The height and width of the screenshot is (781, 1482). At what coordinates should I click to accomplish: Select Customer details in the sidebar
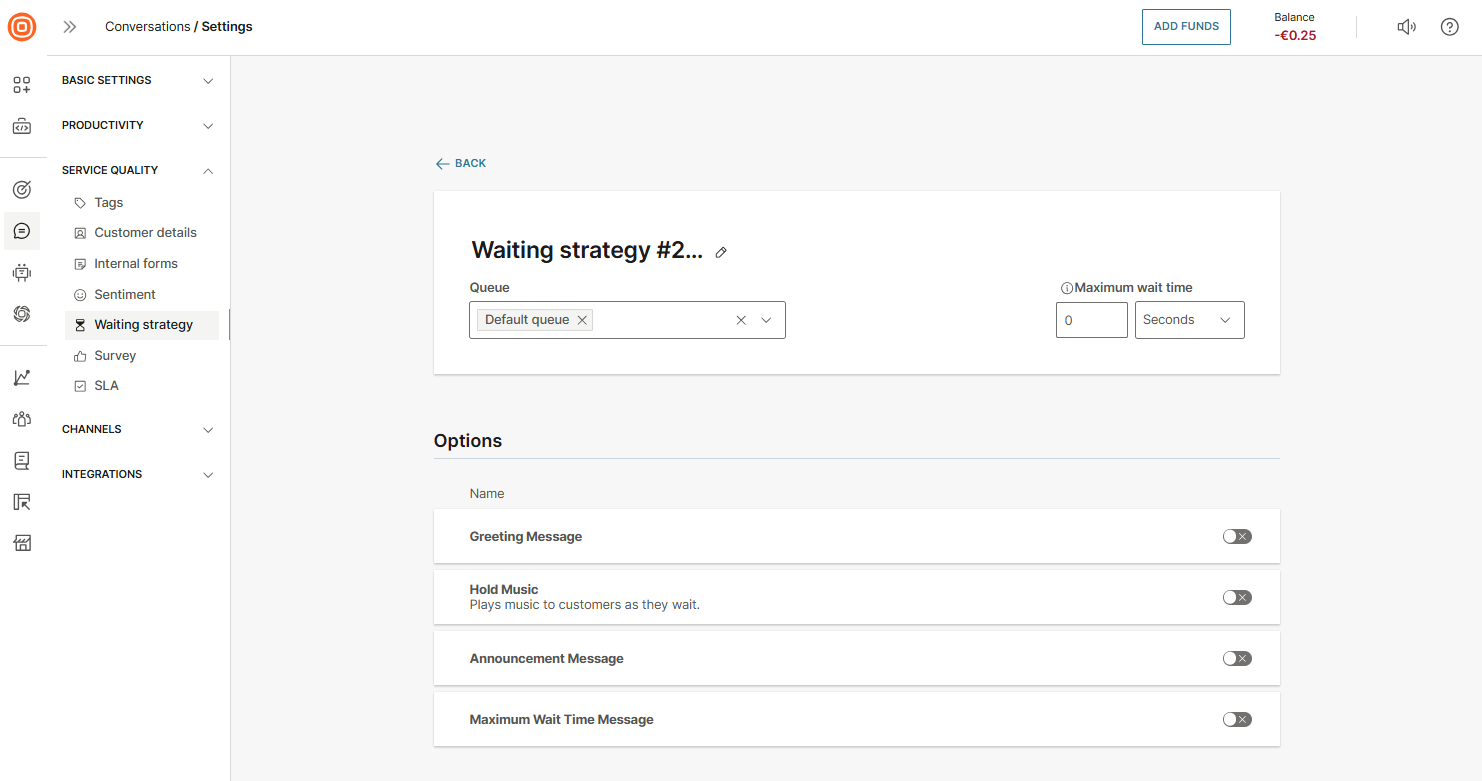pyautogui.click(x=145, y=233)
